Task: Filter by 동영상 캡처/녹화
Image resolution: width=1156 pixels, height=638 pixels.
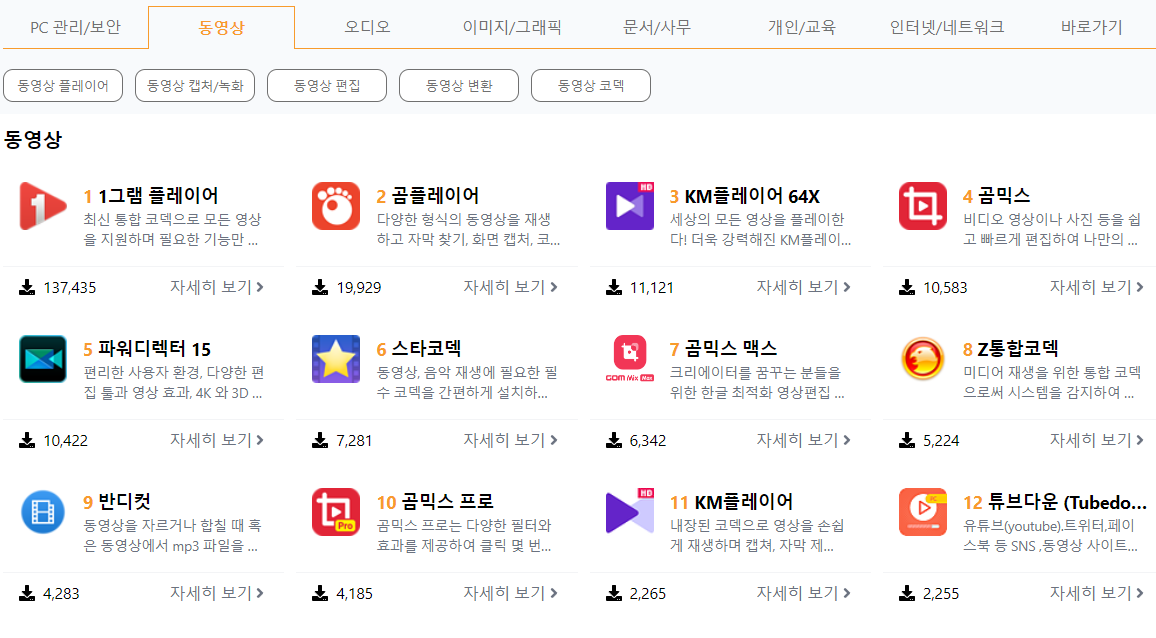Action: click(x=195, y=86)
